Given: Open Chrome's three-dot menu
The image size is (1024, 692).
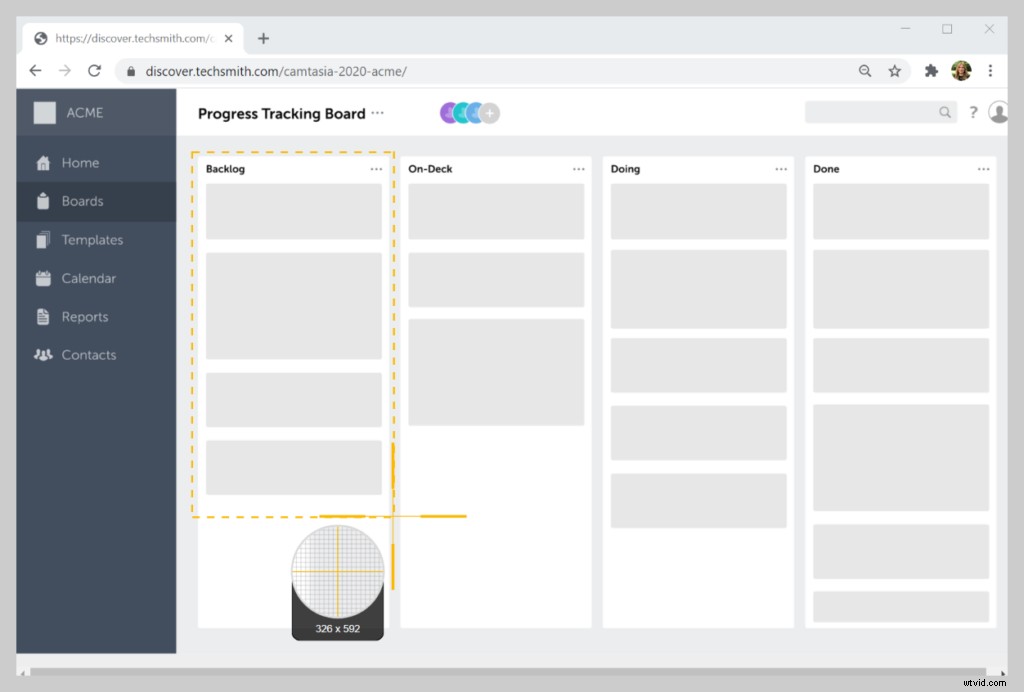Looking at the screenshot, I should (x=990, y=71).
